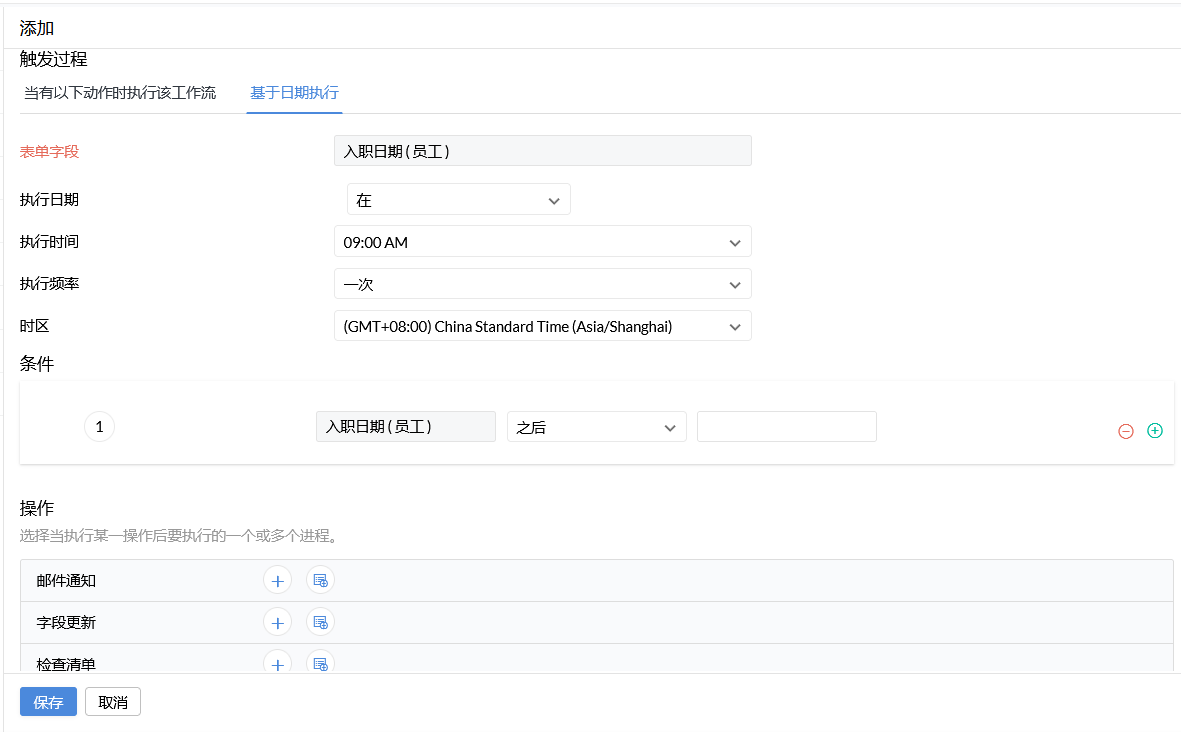Image resolution: width=1181 pixels, height=738 pixels.
Task: Add a new 字段更新 action
Action: 277,622
